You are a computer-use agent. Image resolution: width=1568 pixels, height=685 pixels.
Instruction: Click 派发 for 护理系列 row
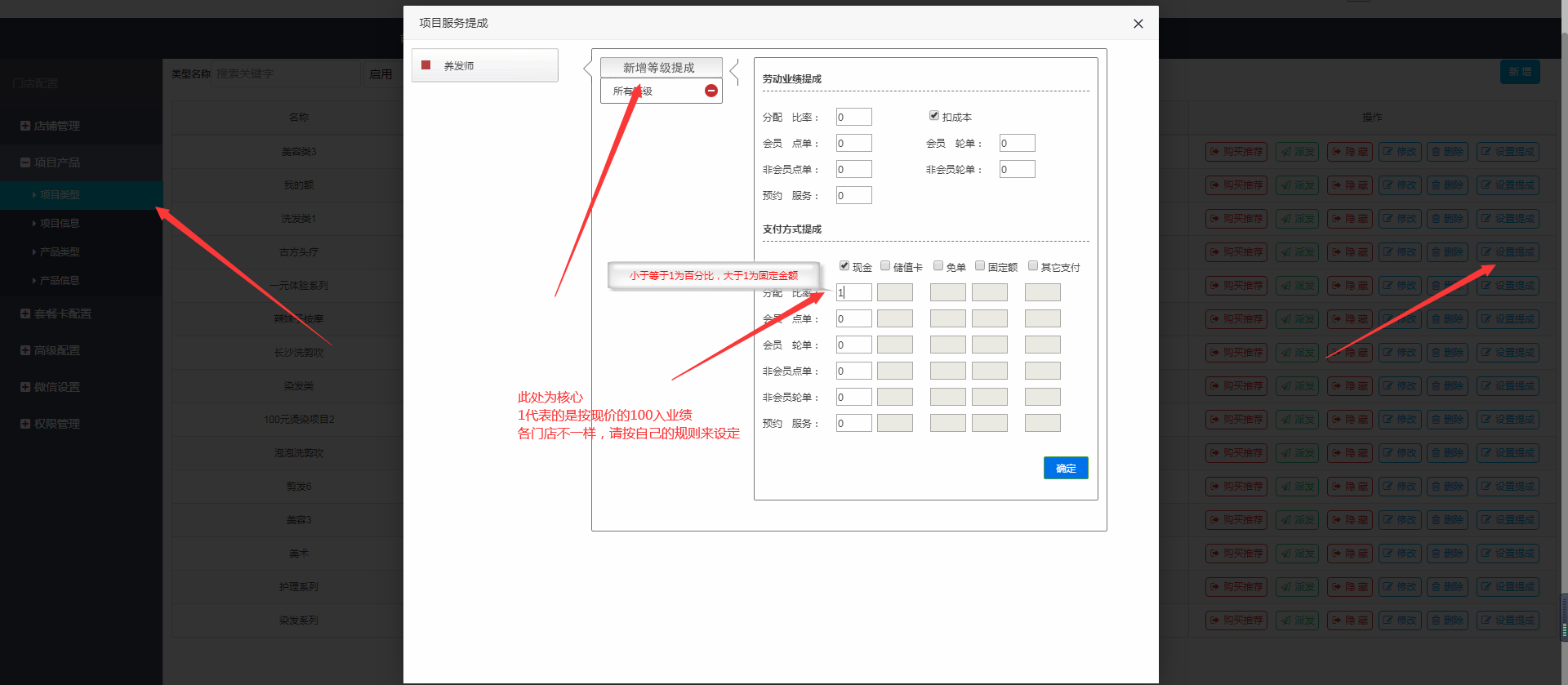pyautogui.click(x=1297, y=587)
